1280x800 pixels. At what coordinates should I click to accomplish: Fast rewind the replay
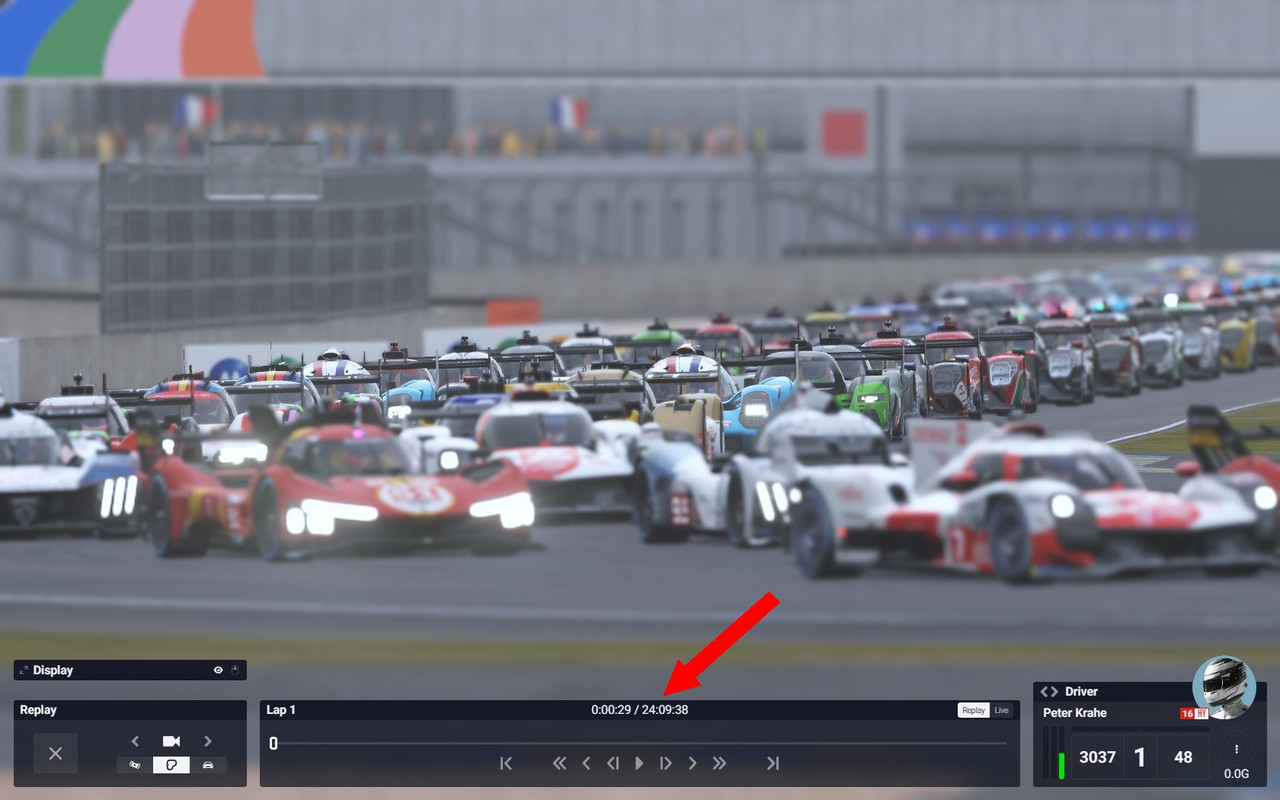coord(560,763)
